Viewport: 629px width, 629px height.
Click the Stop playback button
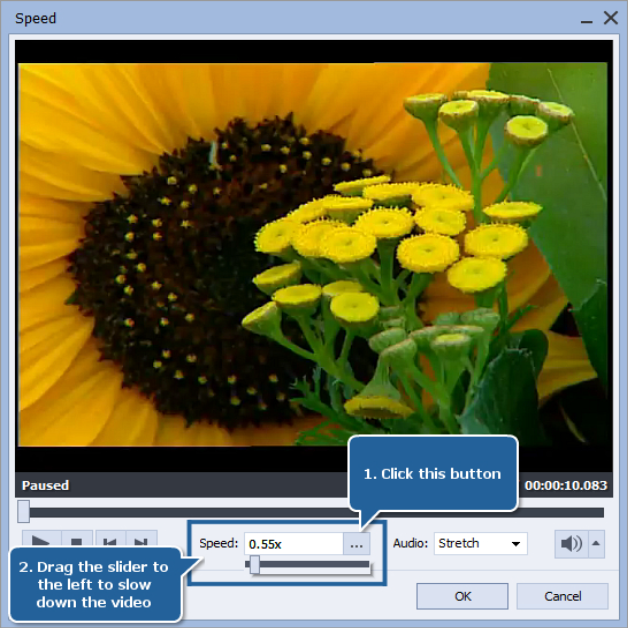[x=77, y=540]
